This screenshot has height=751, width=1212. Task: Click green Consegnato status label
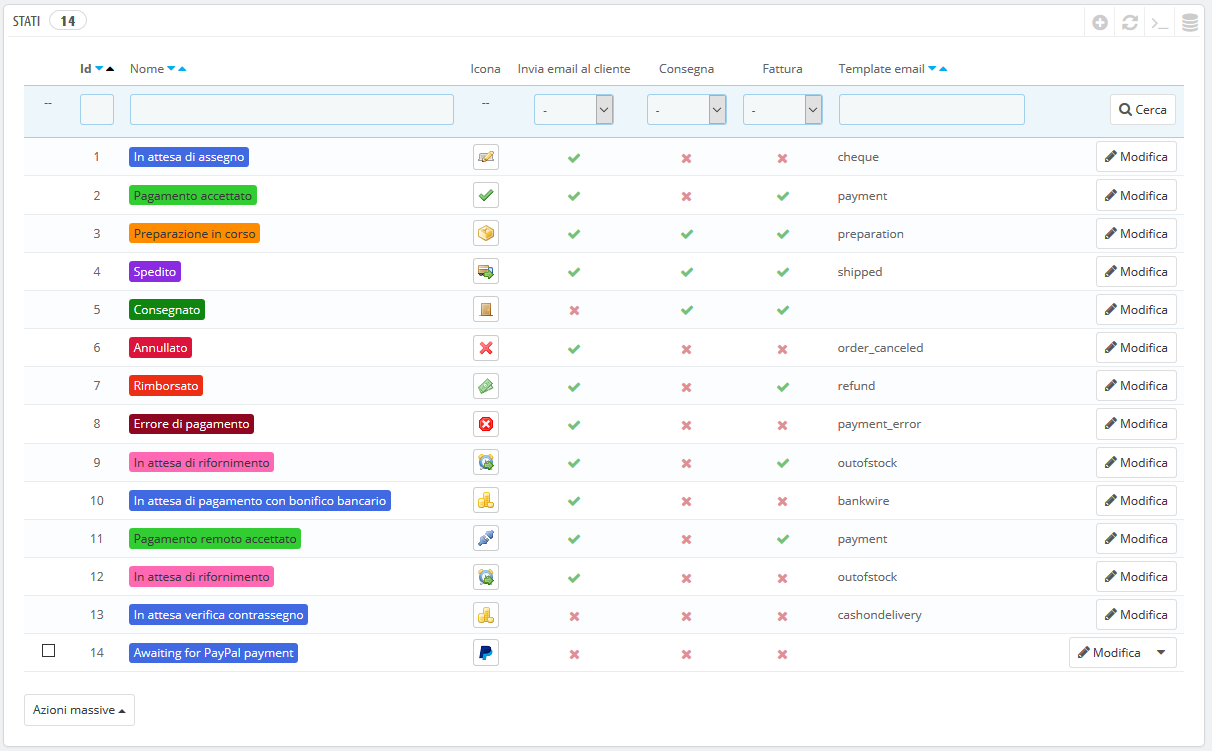[167, 309]
